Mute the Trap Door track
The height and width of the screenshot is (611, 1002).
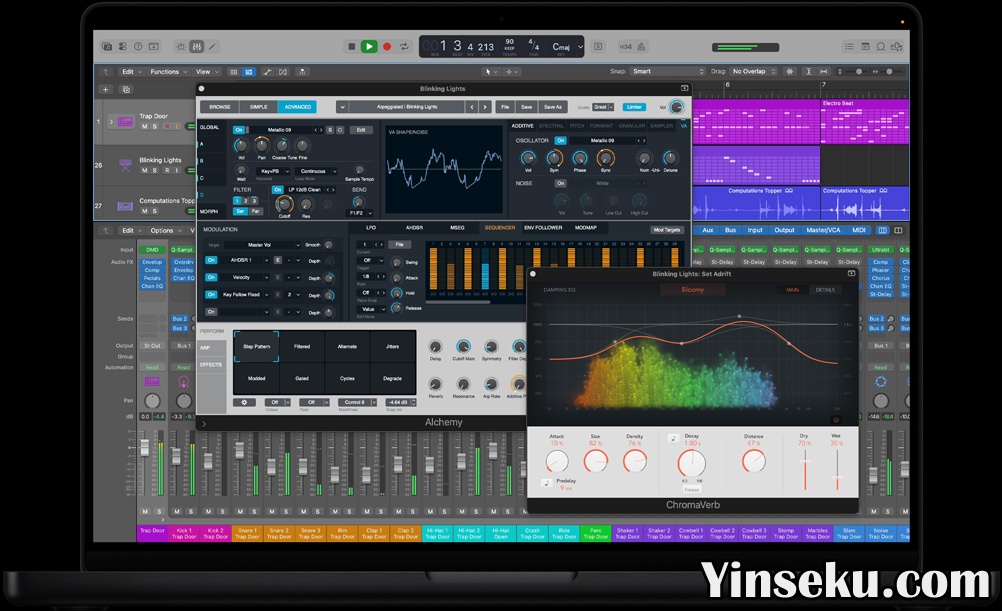(144, 127)
